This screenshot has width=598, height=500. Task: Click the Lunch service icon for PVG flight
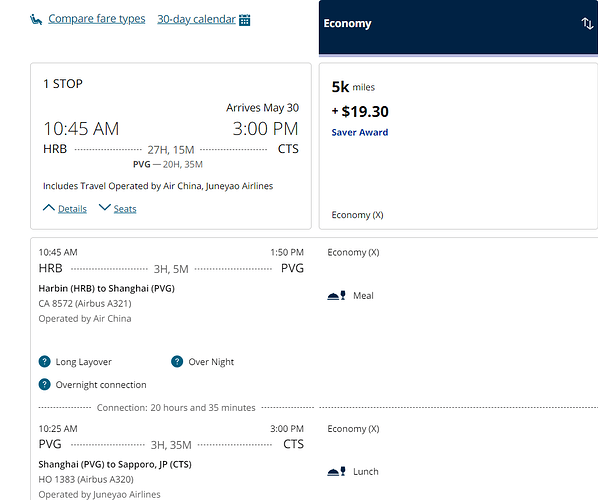pyautogui.click(x=336, y=472)
